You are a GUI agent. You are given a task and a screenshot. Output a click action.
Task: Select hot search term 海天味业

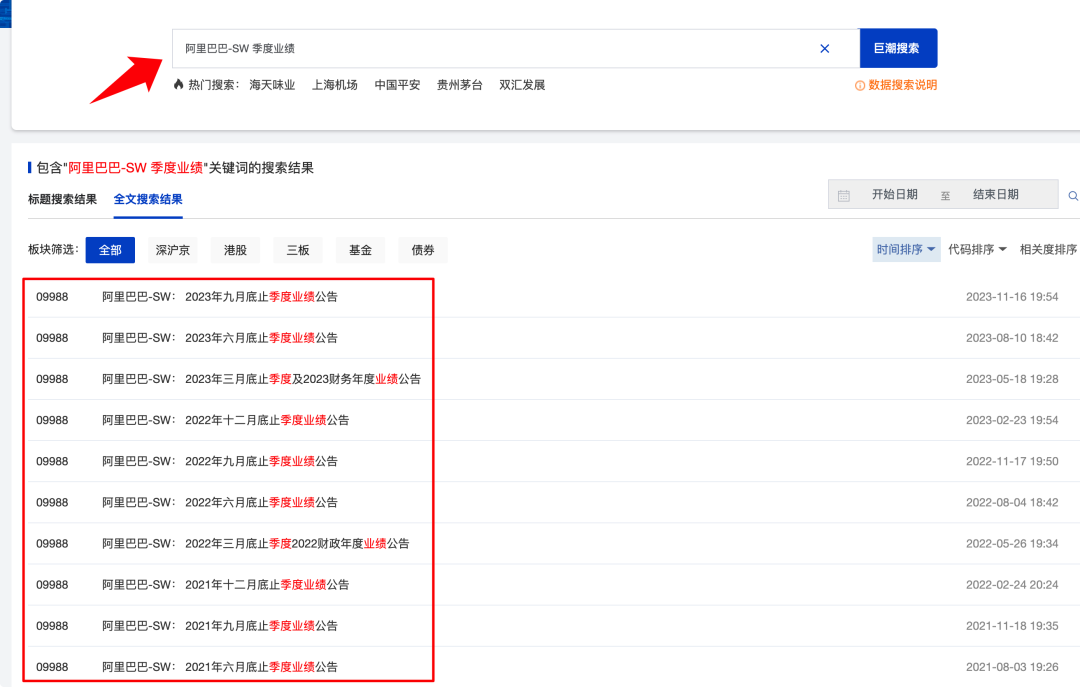tap(272, 85)
